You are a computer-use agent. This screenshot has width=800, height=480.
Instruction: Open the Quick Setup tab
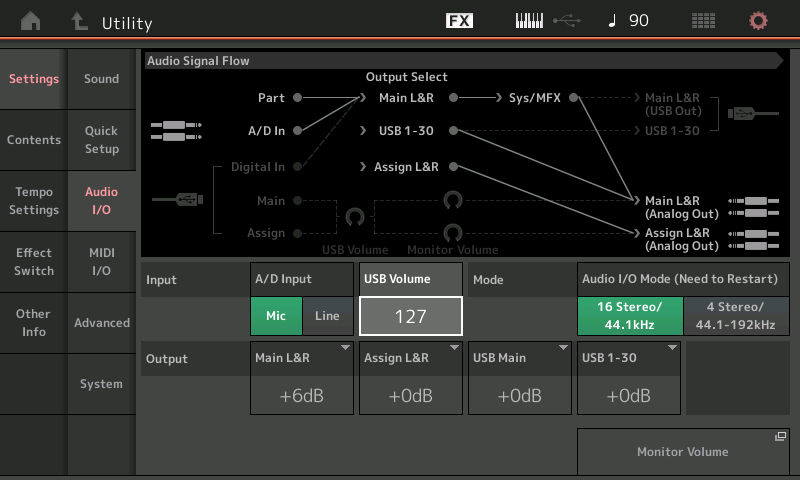click(x=102, y=140)
